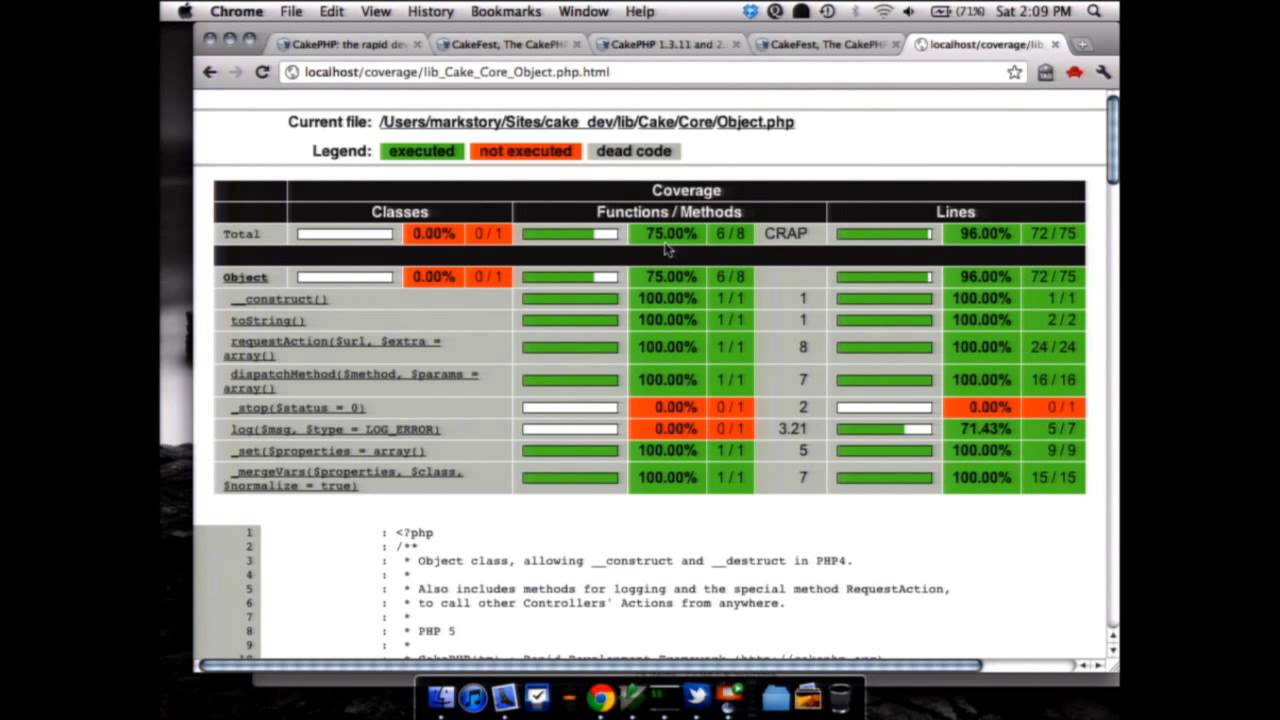Jump to the log($msg, $type = LOG_ERROR) link

coord(335,429)
